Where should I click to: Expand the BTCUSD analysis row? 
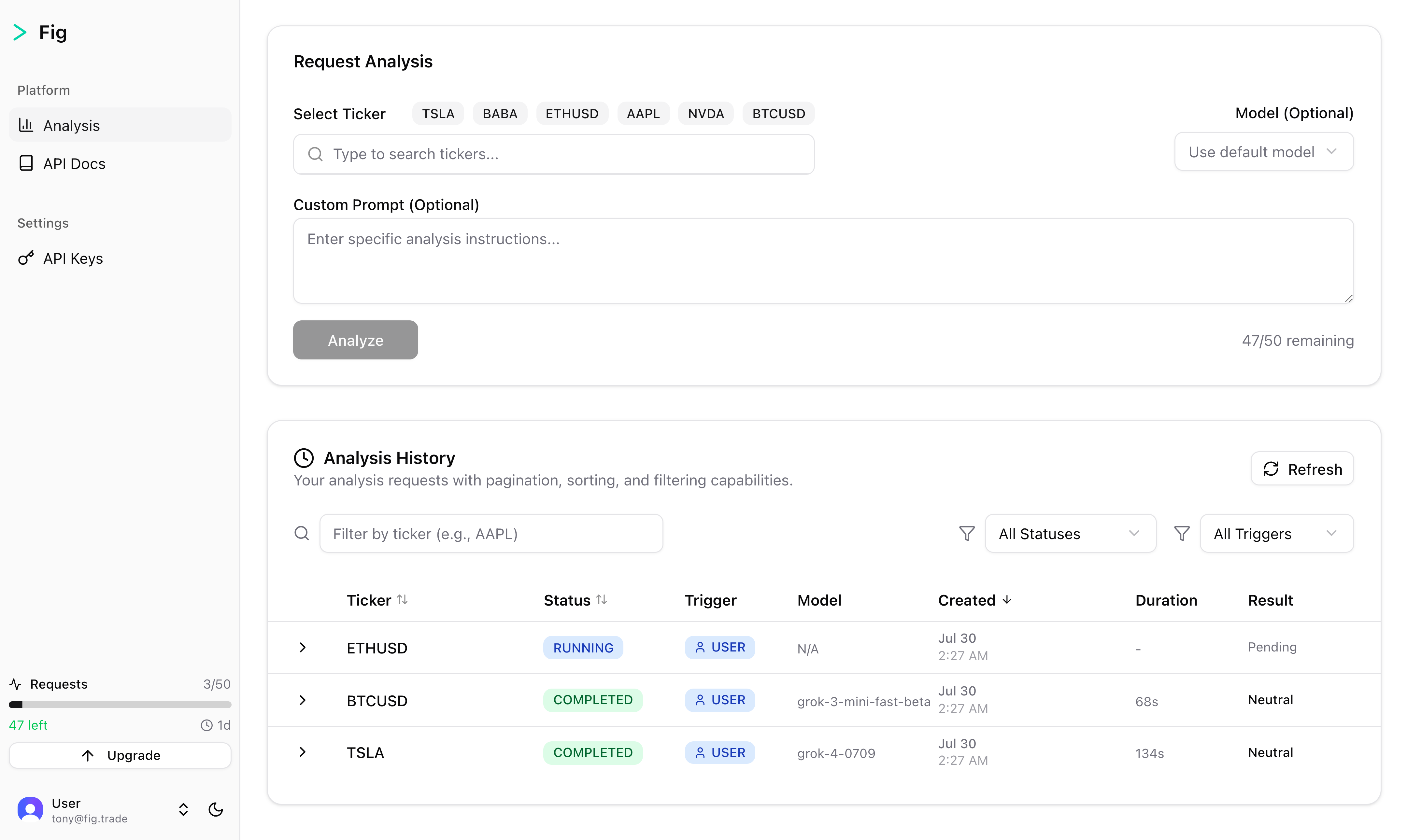tap(302, 700)
